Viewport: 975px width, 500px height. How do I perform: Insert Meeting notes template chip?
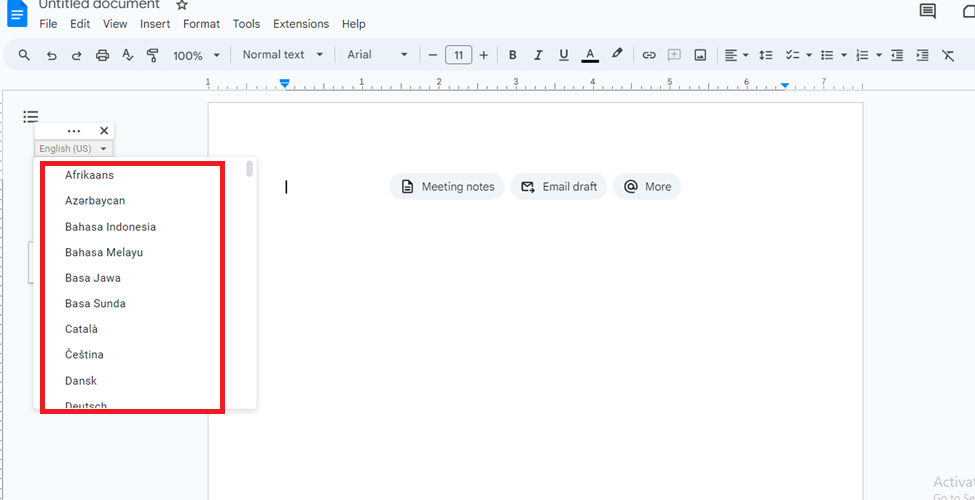[x=447, y=187]
